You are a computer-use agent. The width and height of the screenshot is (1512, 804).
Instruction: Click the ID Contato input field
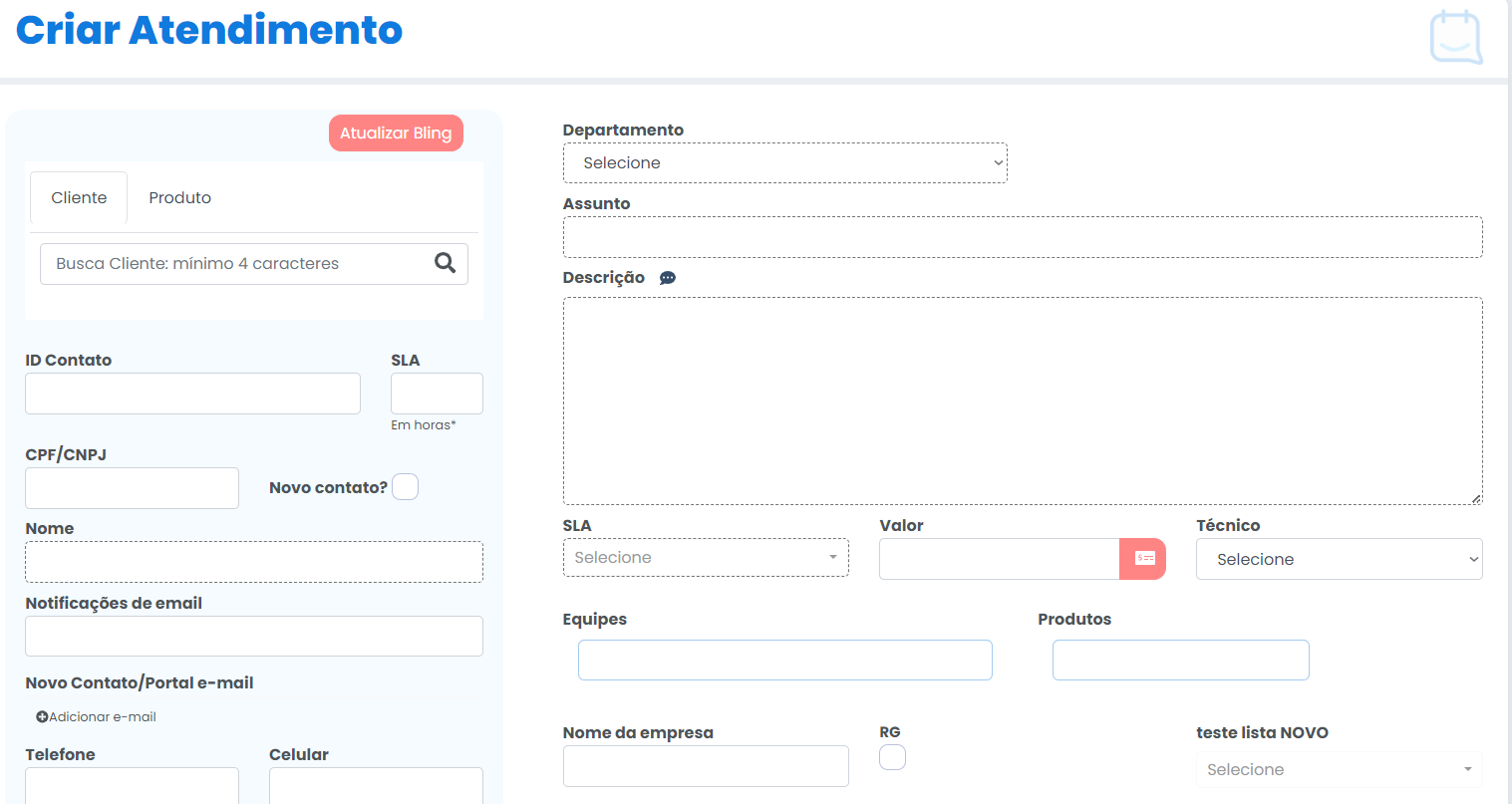(x=192, y=394)
